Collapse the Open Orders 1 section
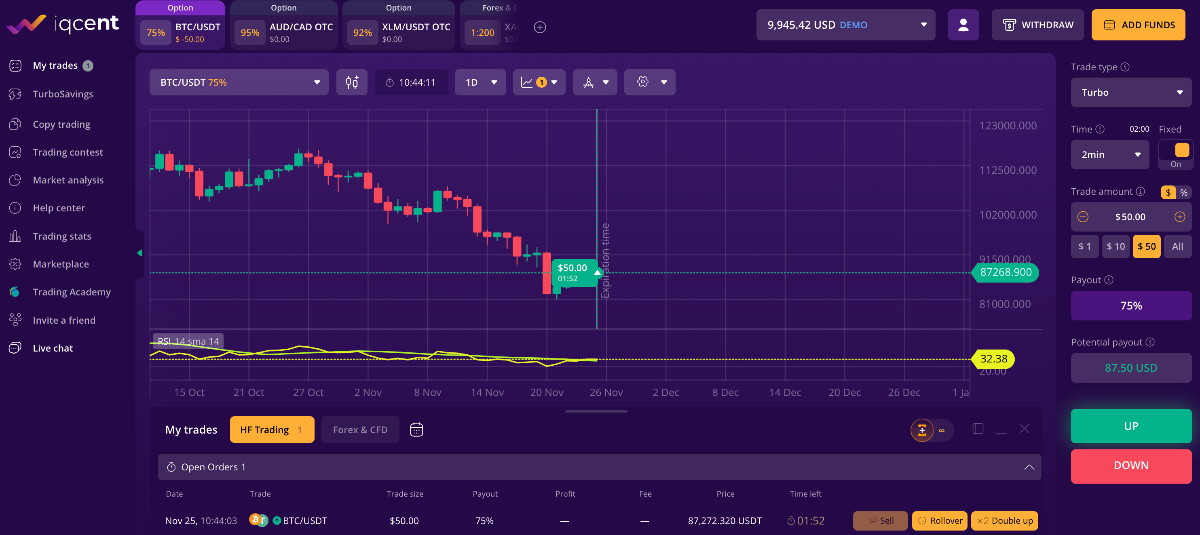The image size is (1200, 535). click(x=1029, y=467)
